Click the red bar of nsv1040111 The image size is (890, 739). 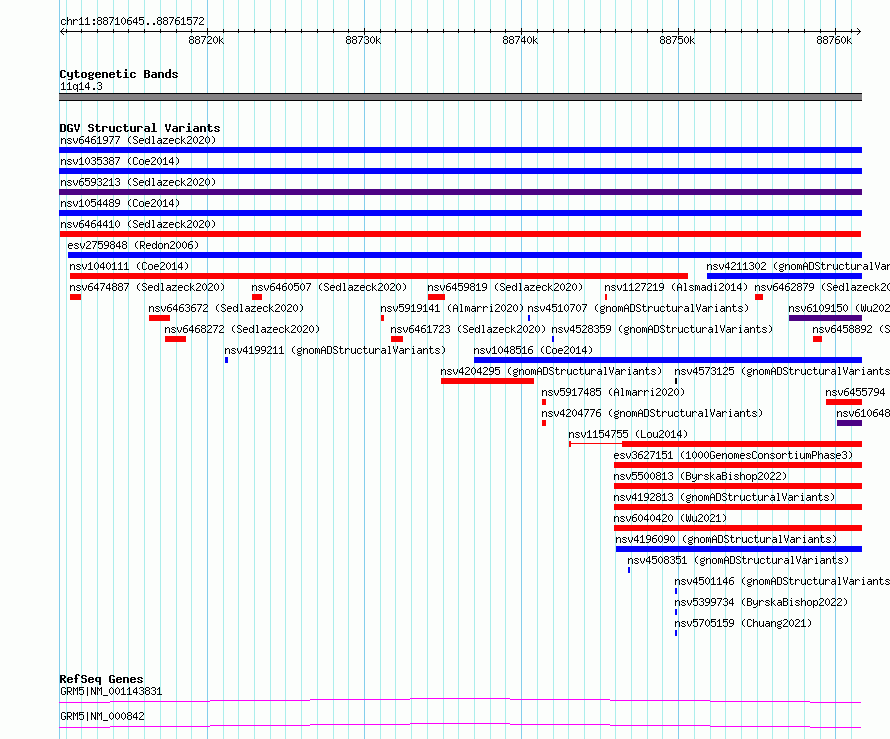[379, 276]
